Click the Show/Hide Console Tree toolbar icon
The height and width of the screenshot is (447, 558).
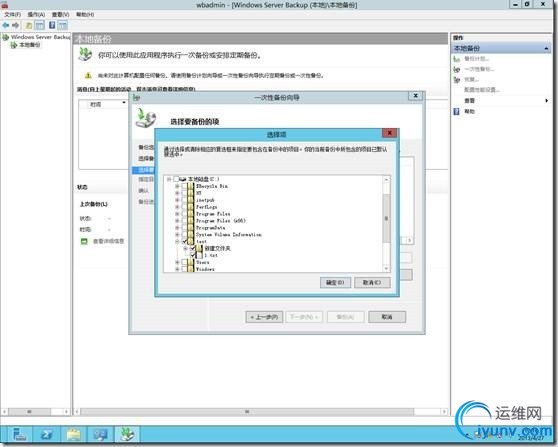pyautogui.click(x=40, y=25)
